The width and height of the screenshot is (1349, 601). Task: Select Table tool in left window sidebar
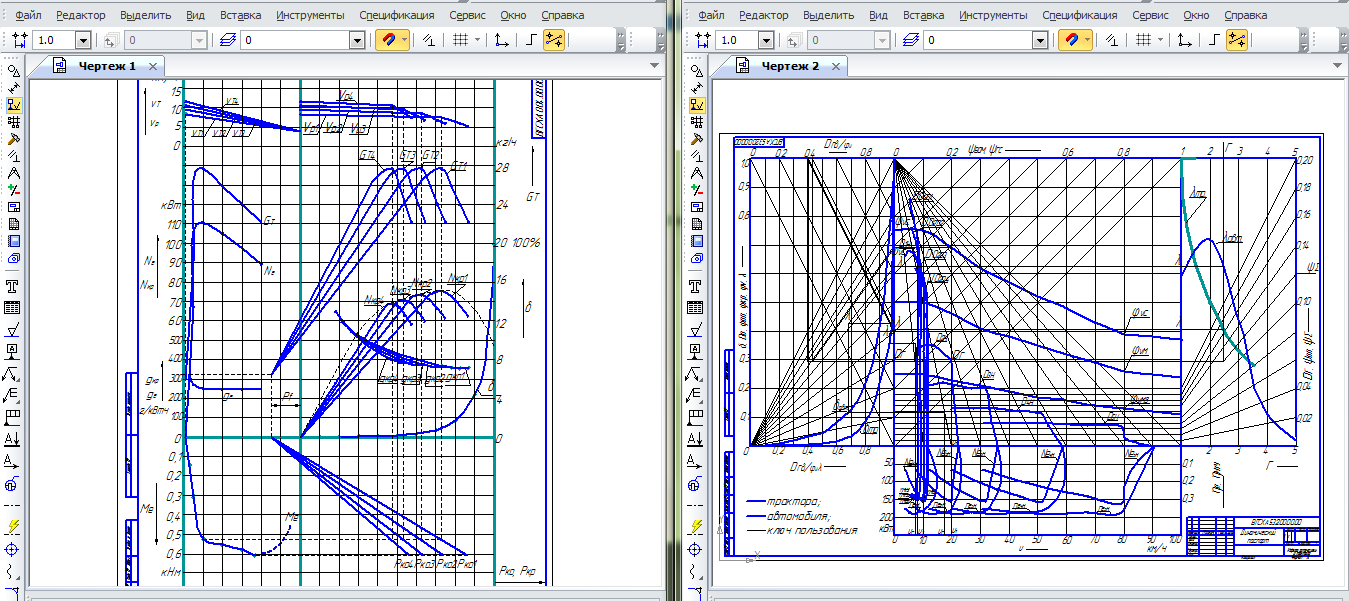click(x=13, y=307)
